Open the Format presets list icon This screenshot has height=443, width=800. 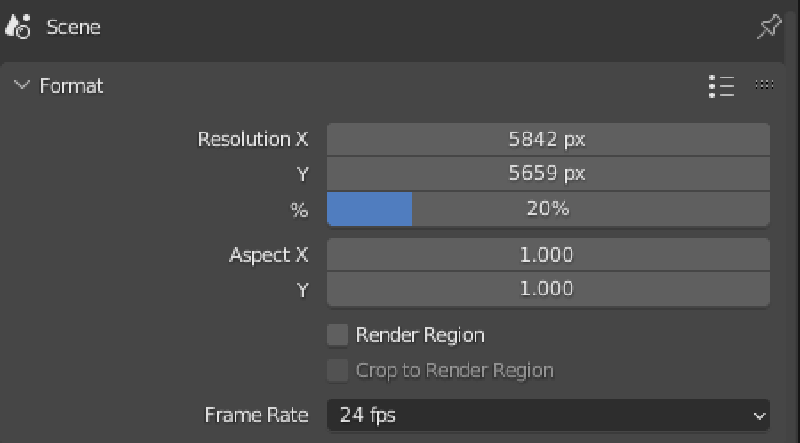tap(721, 86)
